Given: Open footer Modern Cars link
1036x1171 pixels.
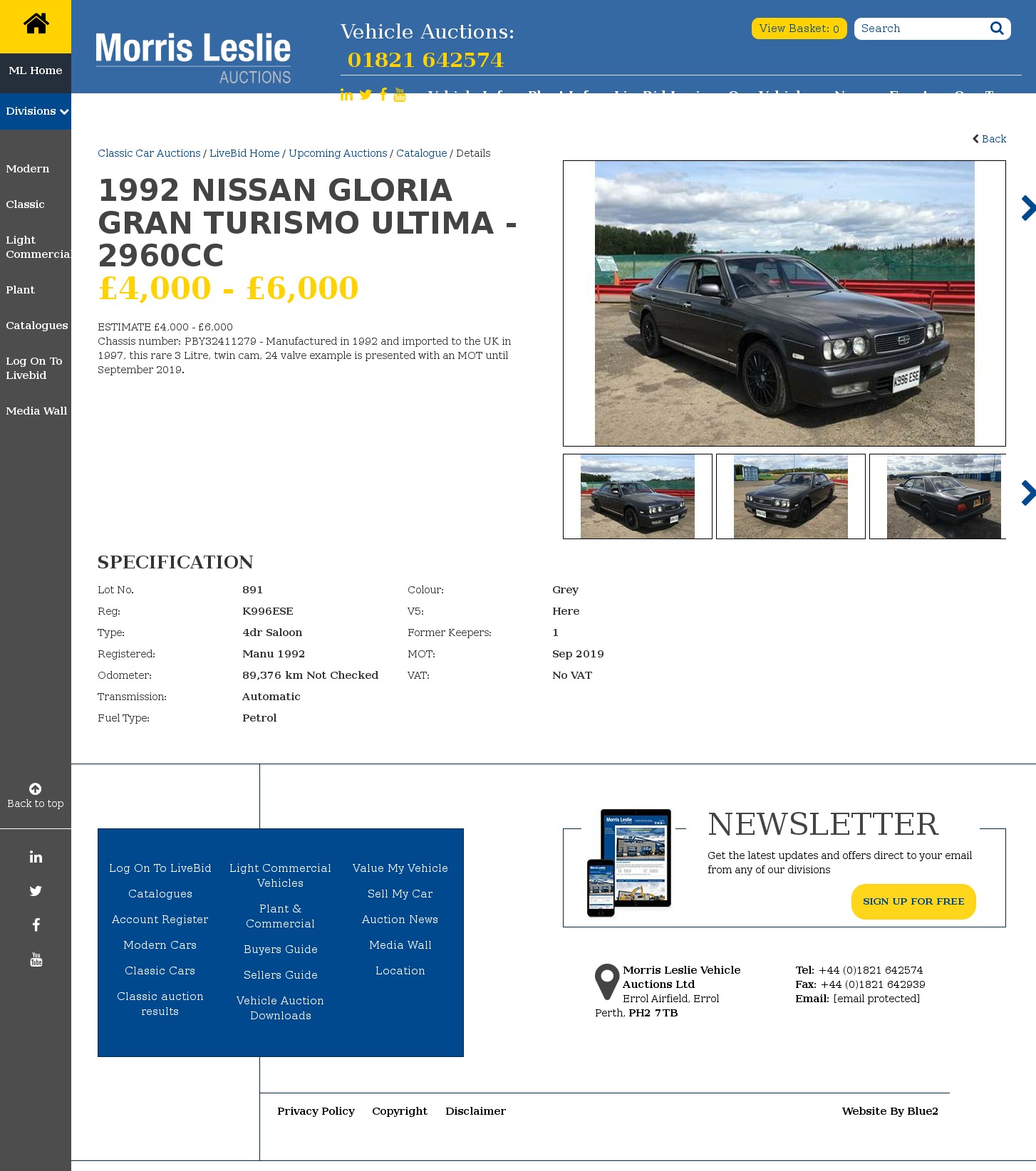Looking at the screenshot, I should coord(160,945).
